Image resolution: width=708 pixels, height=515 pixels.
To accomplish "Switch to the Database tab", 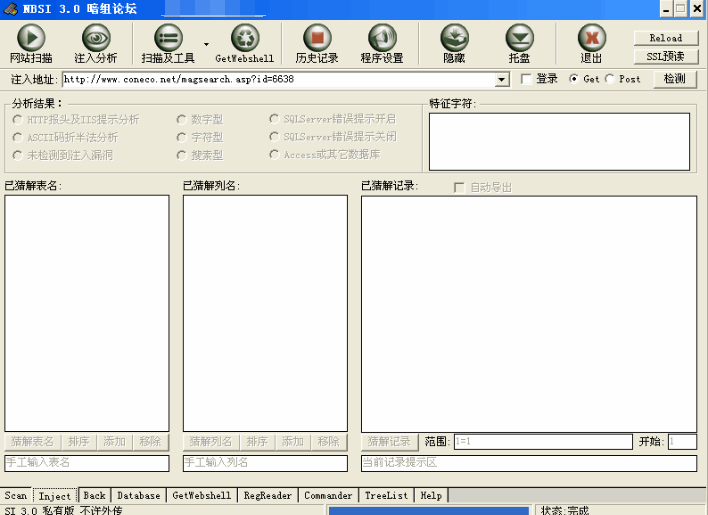I will pyautogui.click(x=139, y=496).
